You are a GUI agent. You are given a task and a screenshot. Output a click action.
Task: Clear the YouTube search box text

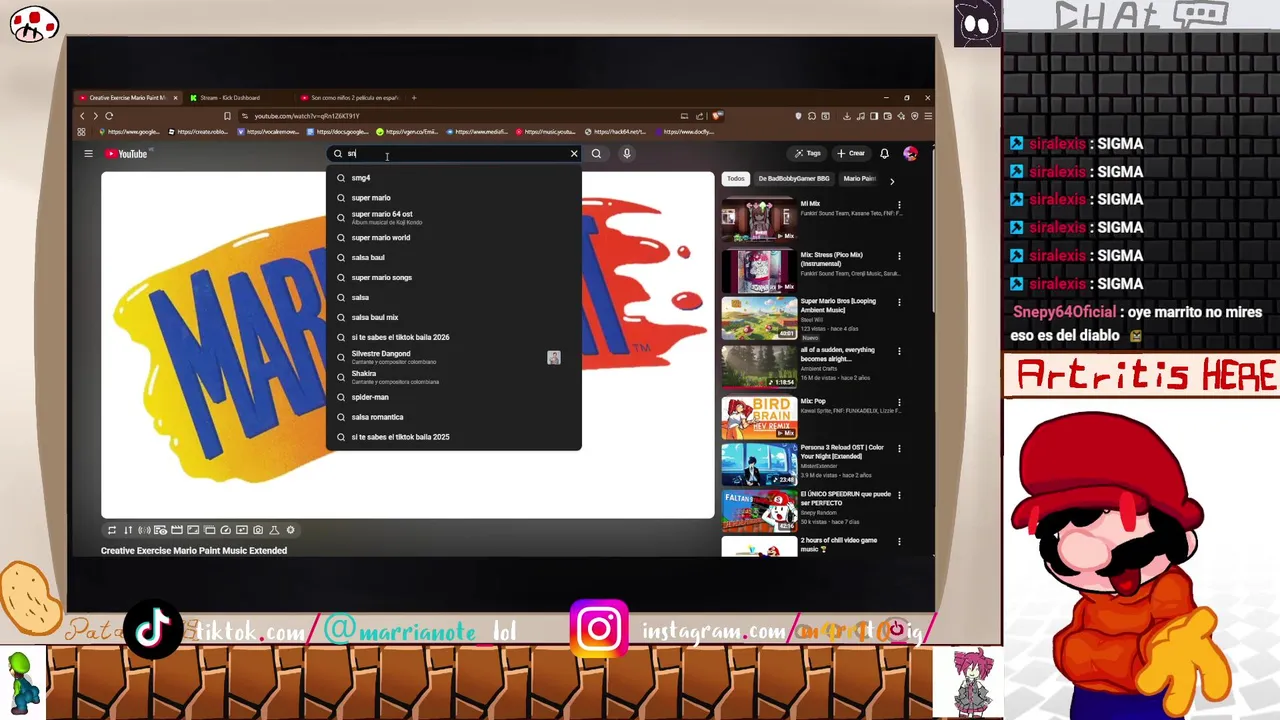574,154
